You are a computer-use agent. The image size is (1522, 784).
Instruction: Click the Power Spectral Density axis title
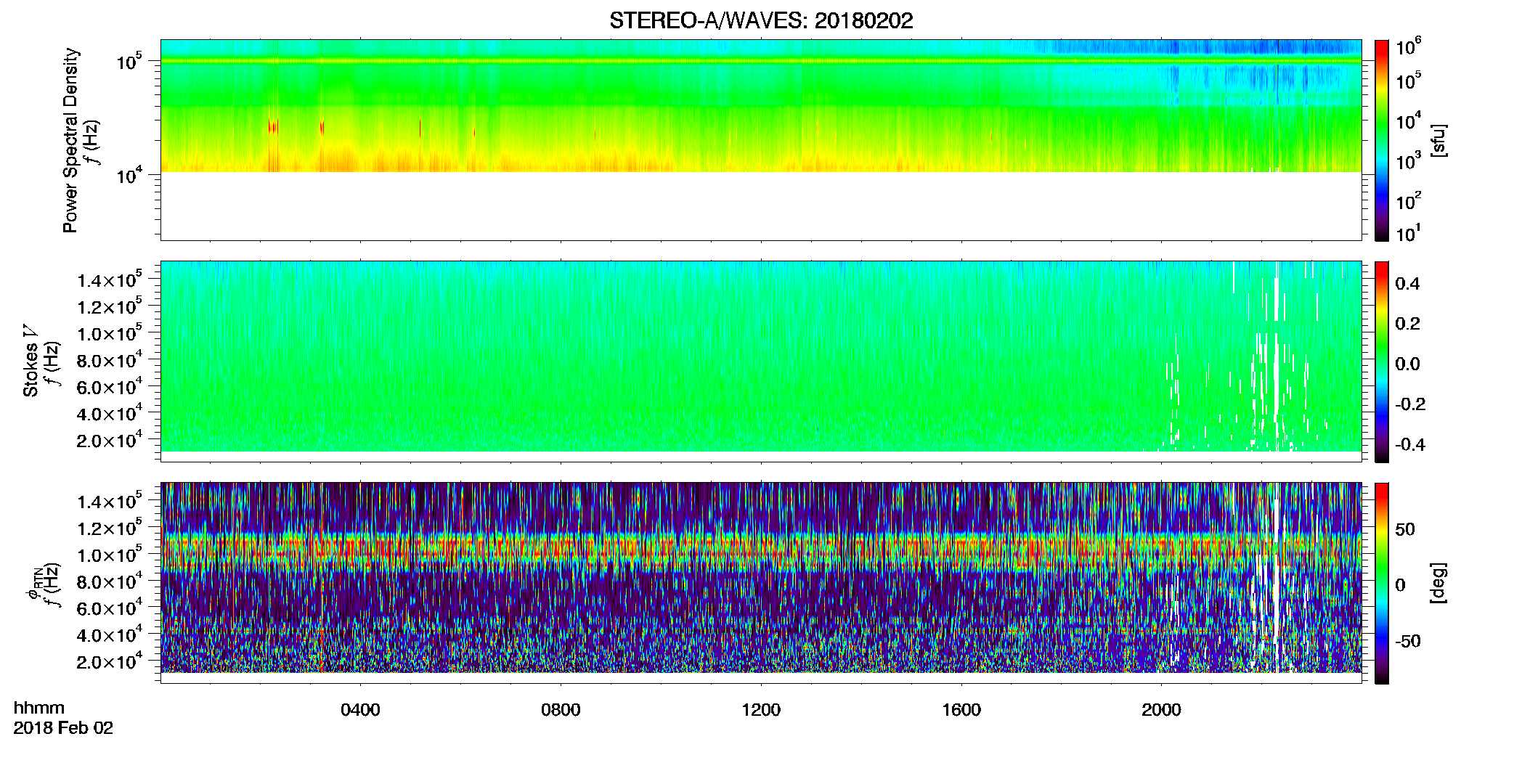pos(70,140)
